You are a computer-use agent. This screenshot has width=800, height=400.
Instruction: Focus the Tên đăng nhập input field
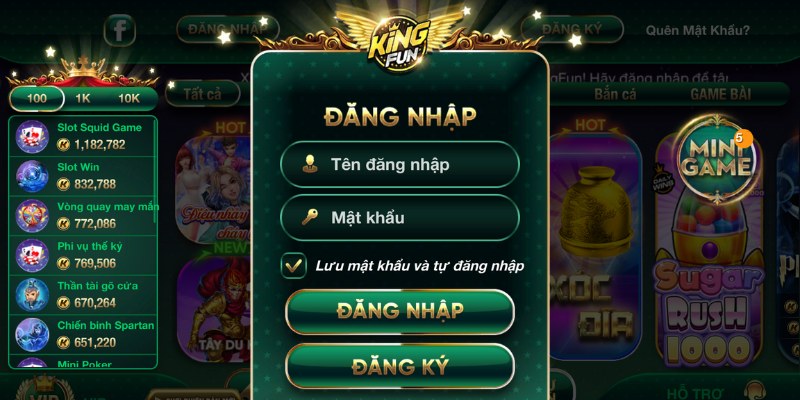(400, 164)
